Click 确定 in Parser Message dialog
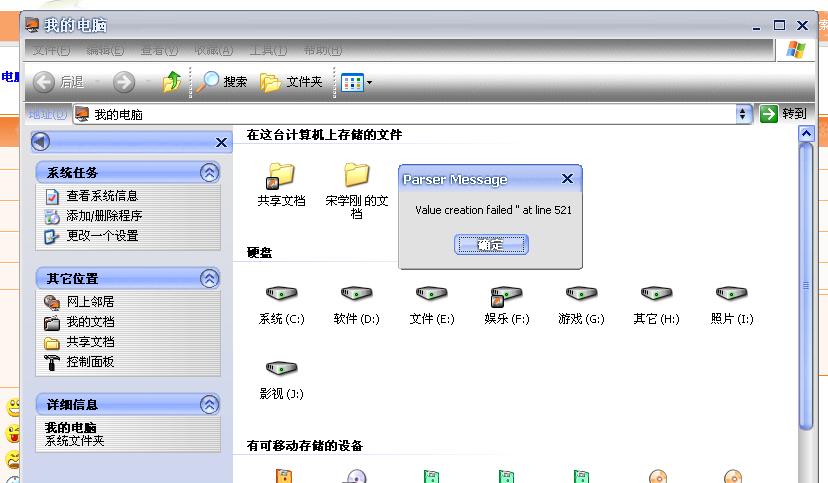Screen dimensions: 828x483 [x=491, y=245]
